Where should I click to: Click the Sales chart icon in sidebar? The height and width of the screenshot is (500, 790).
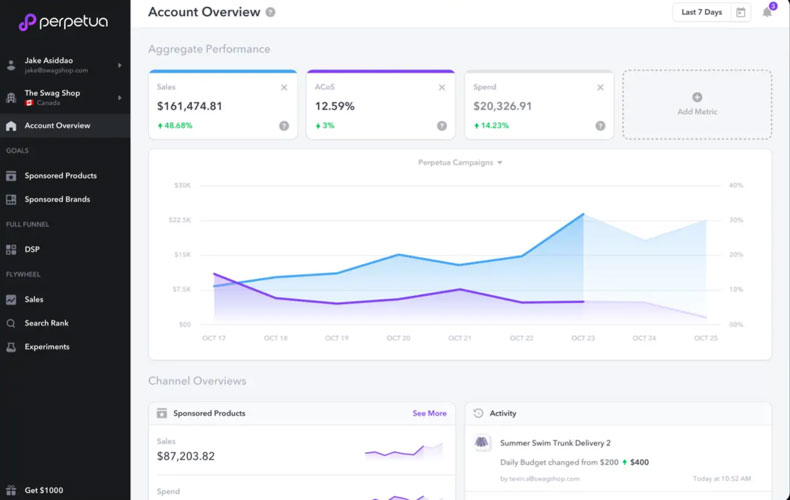[11, 300]
